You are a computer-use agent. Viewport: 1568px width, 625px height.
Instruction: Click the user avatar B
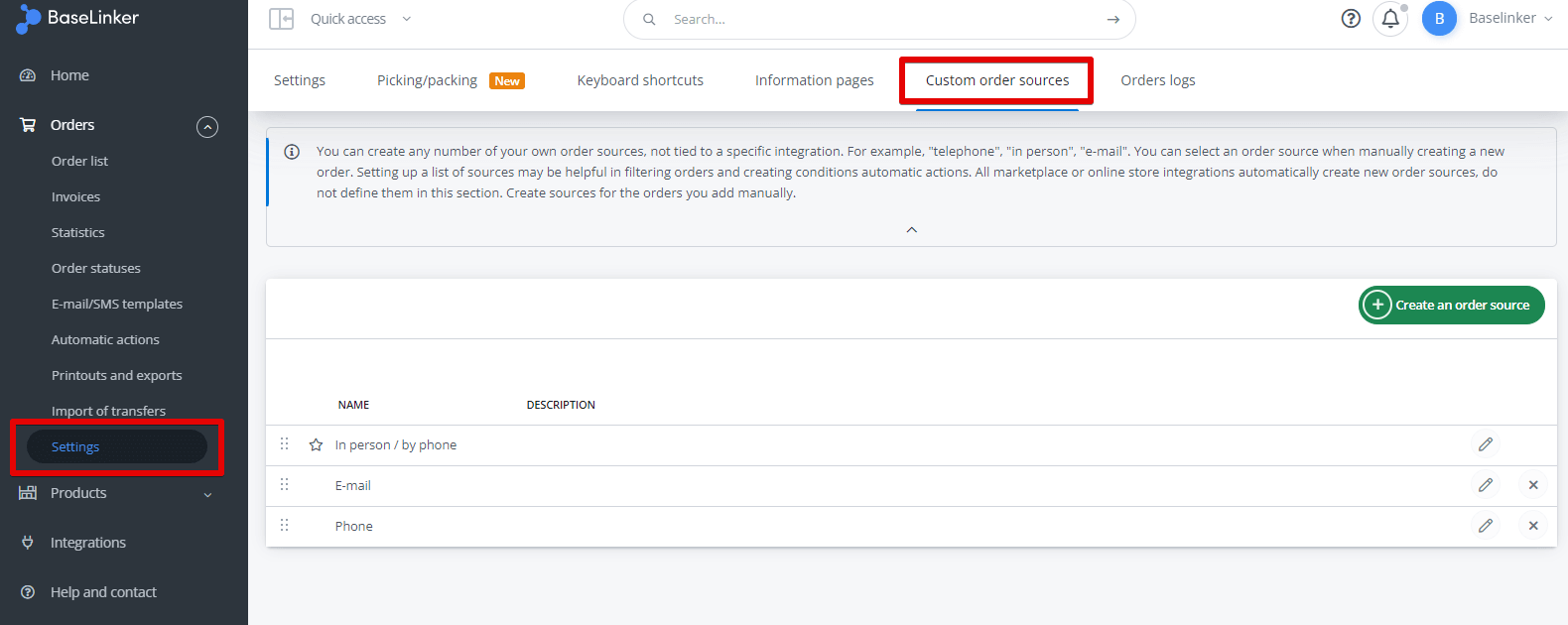pos(1439,18)
